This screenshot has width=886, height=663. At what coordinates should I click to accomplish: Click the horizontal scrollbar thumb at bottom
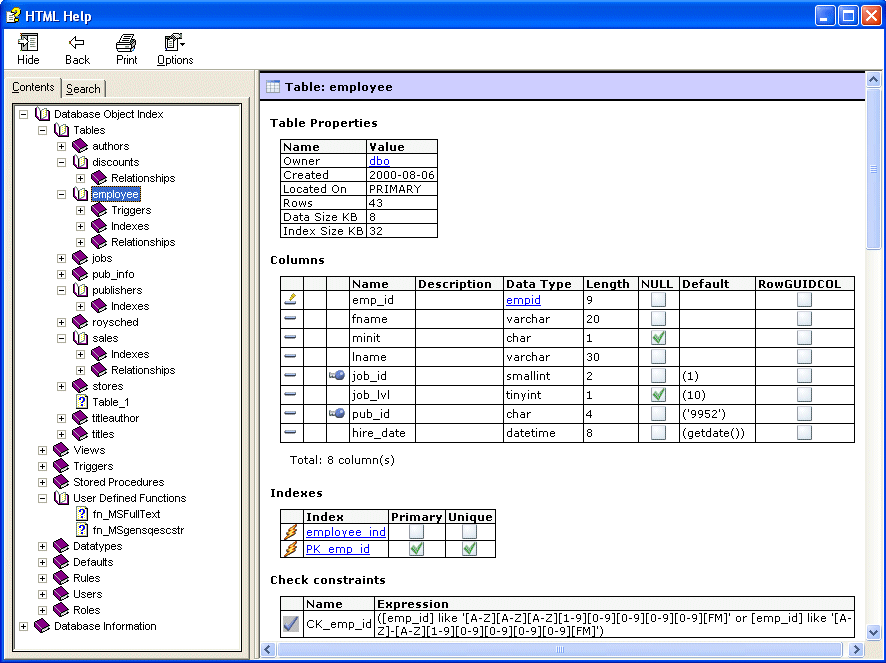point(560,649)
